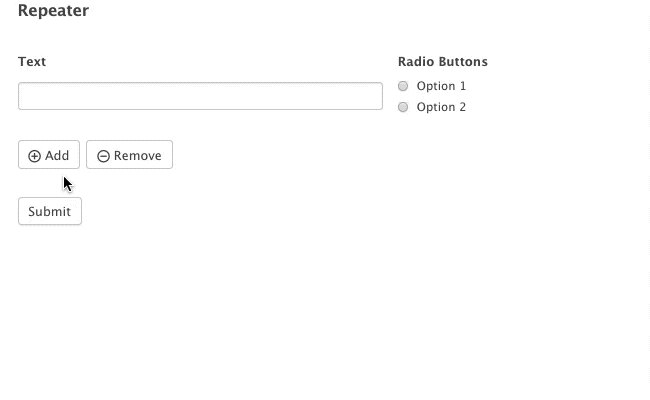Click the "Submit" button text

(x=49, y=211)
